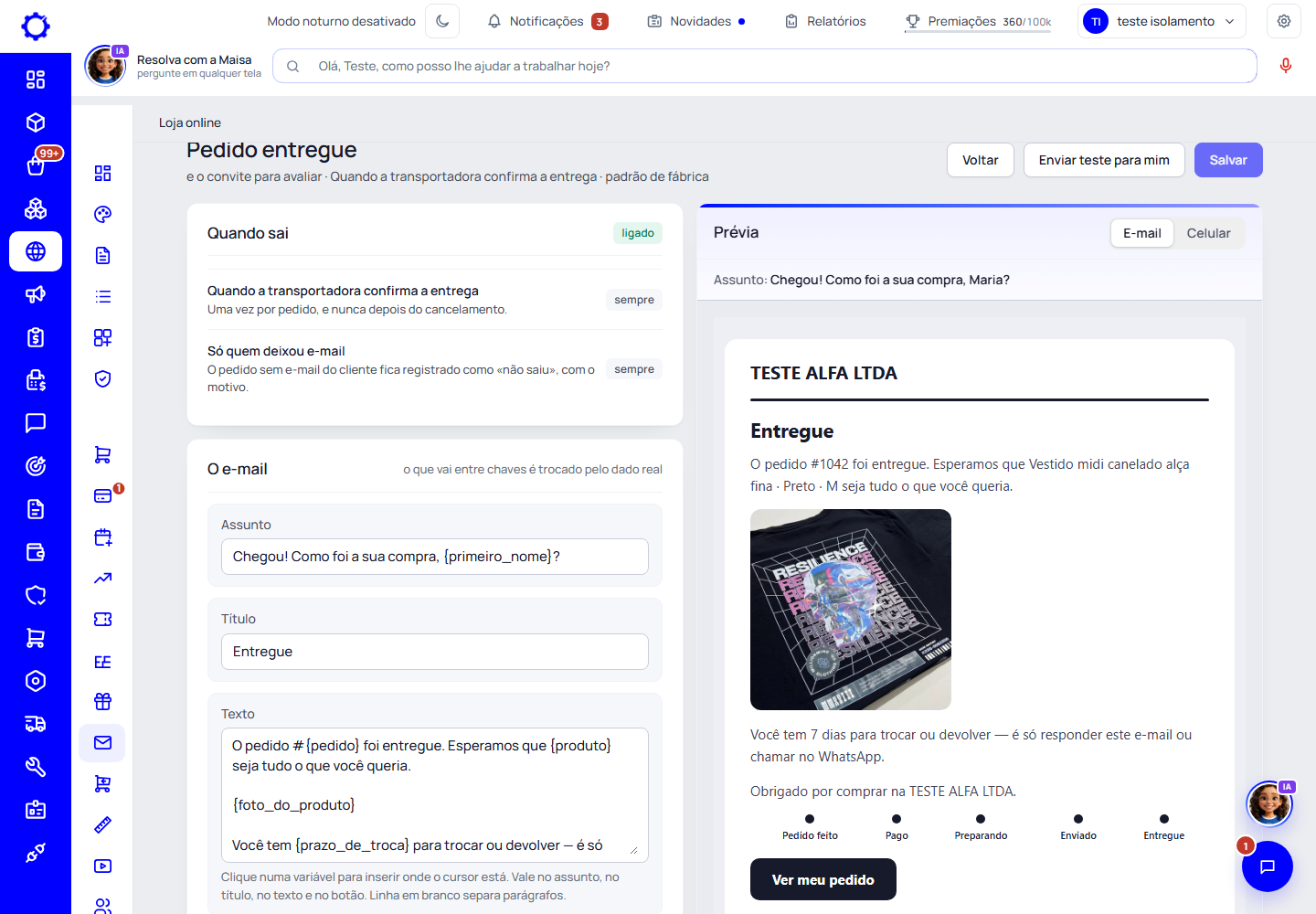Open the gift box icon
The image size is (1316, 914).
(x=103, y=701)
